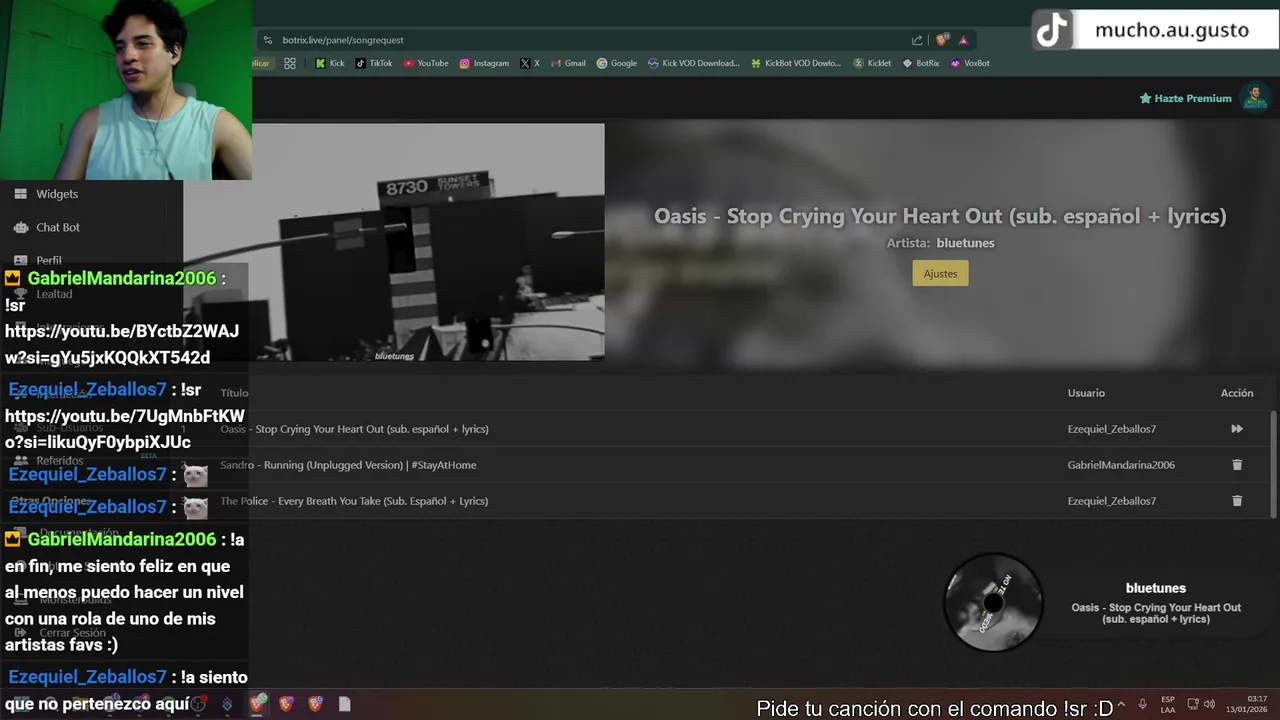Open Widgets in the sidebar

tap(57, 194)
